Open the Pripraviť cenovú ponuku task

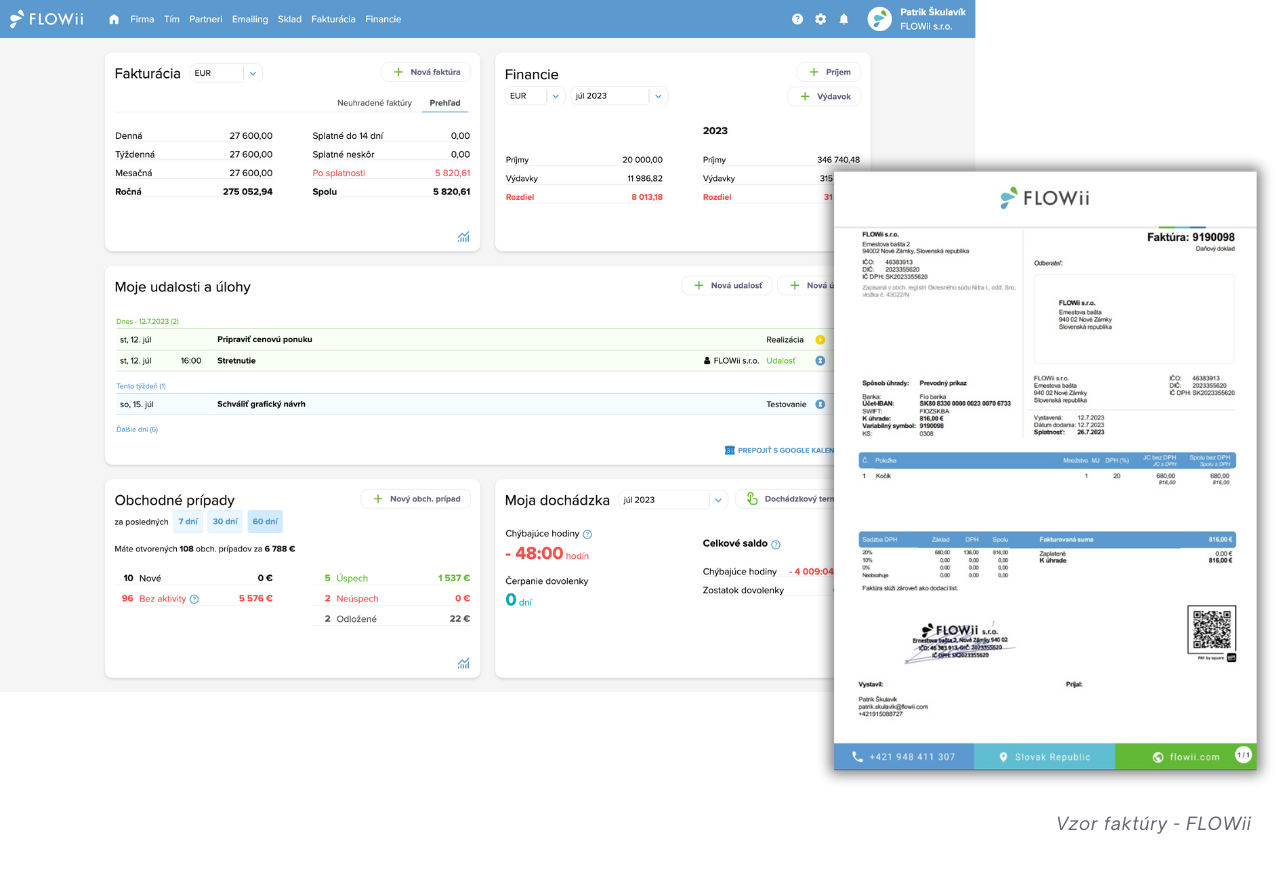pos(265,339)
